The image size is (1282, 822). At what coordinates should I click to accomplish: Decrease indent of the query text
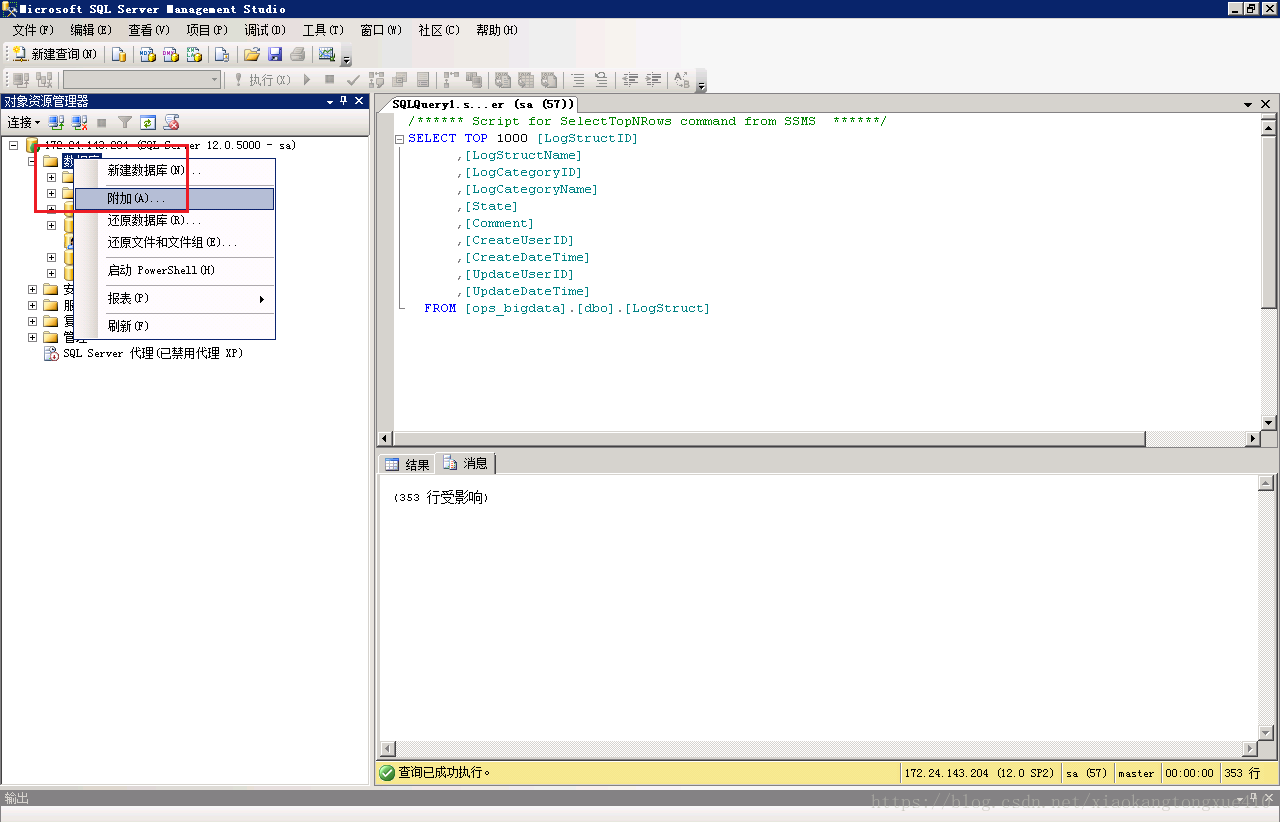630,79
